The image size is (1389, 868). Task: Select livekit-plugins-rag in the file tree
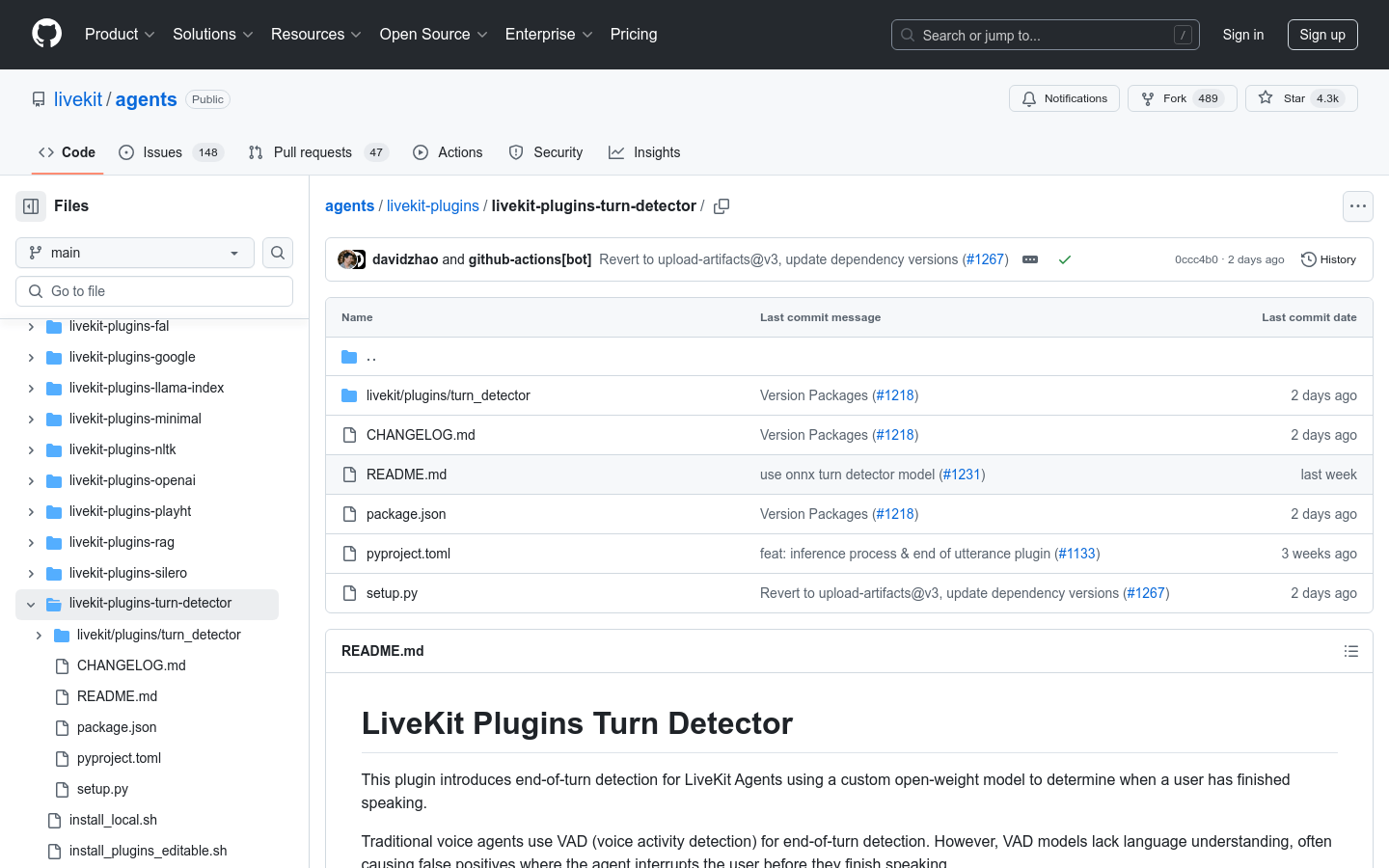[122, 542]
